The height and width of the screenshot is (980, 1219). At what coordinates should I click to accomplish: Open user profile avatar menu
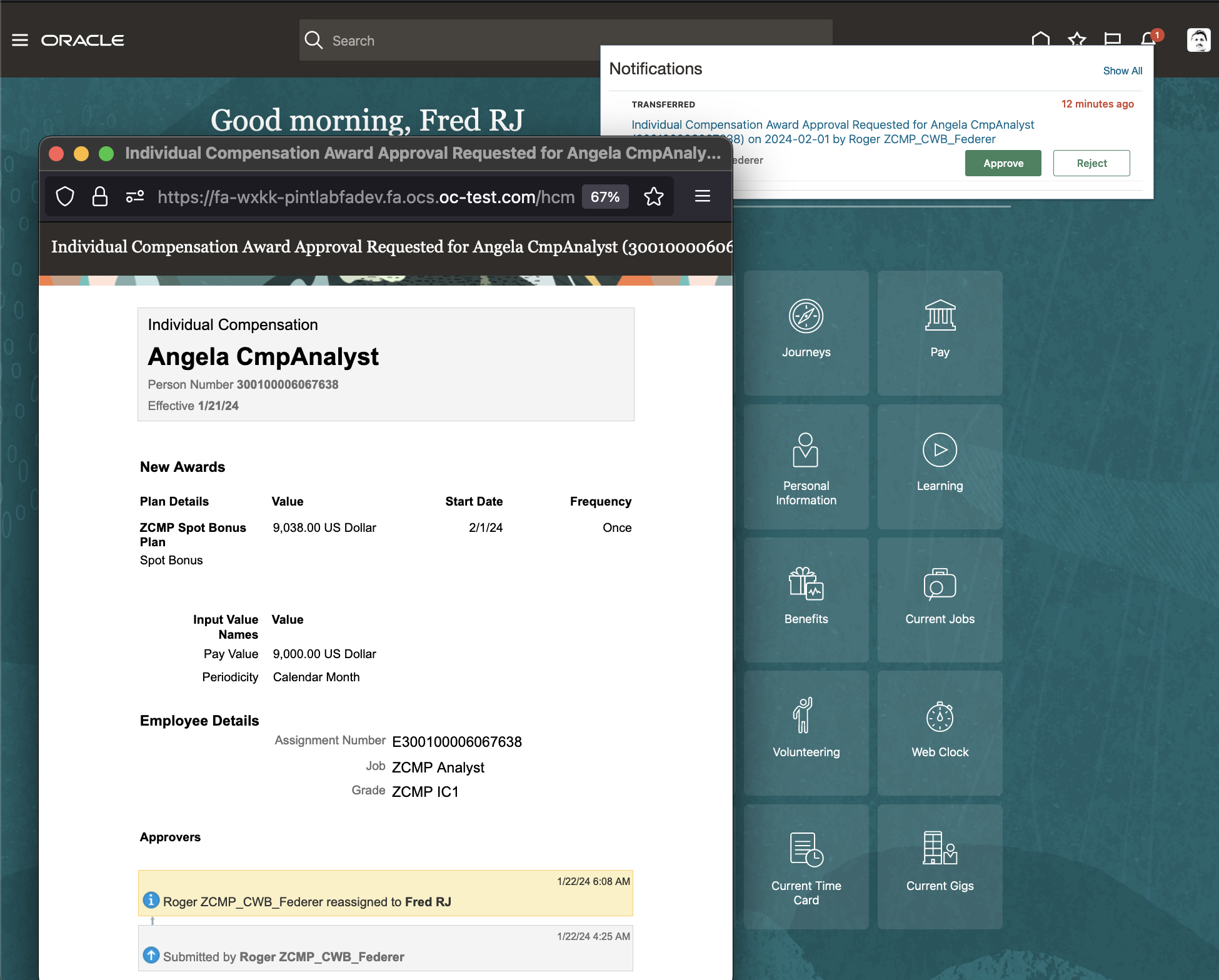[x=1198, y=40]
